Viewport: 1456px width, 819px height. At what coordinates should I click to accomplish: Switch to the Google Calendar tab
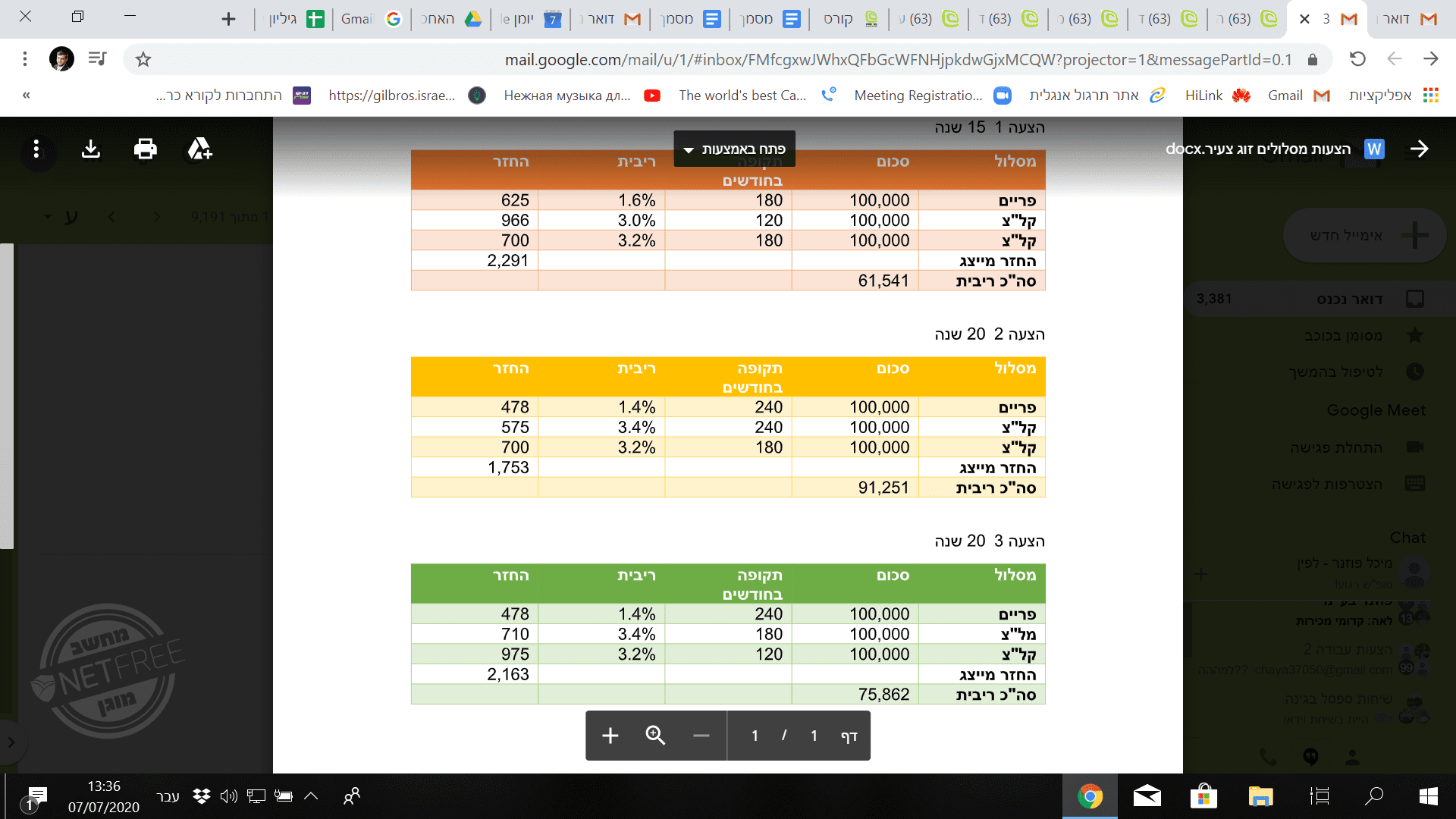coord(531,19)
